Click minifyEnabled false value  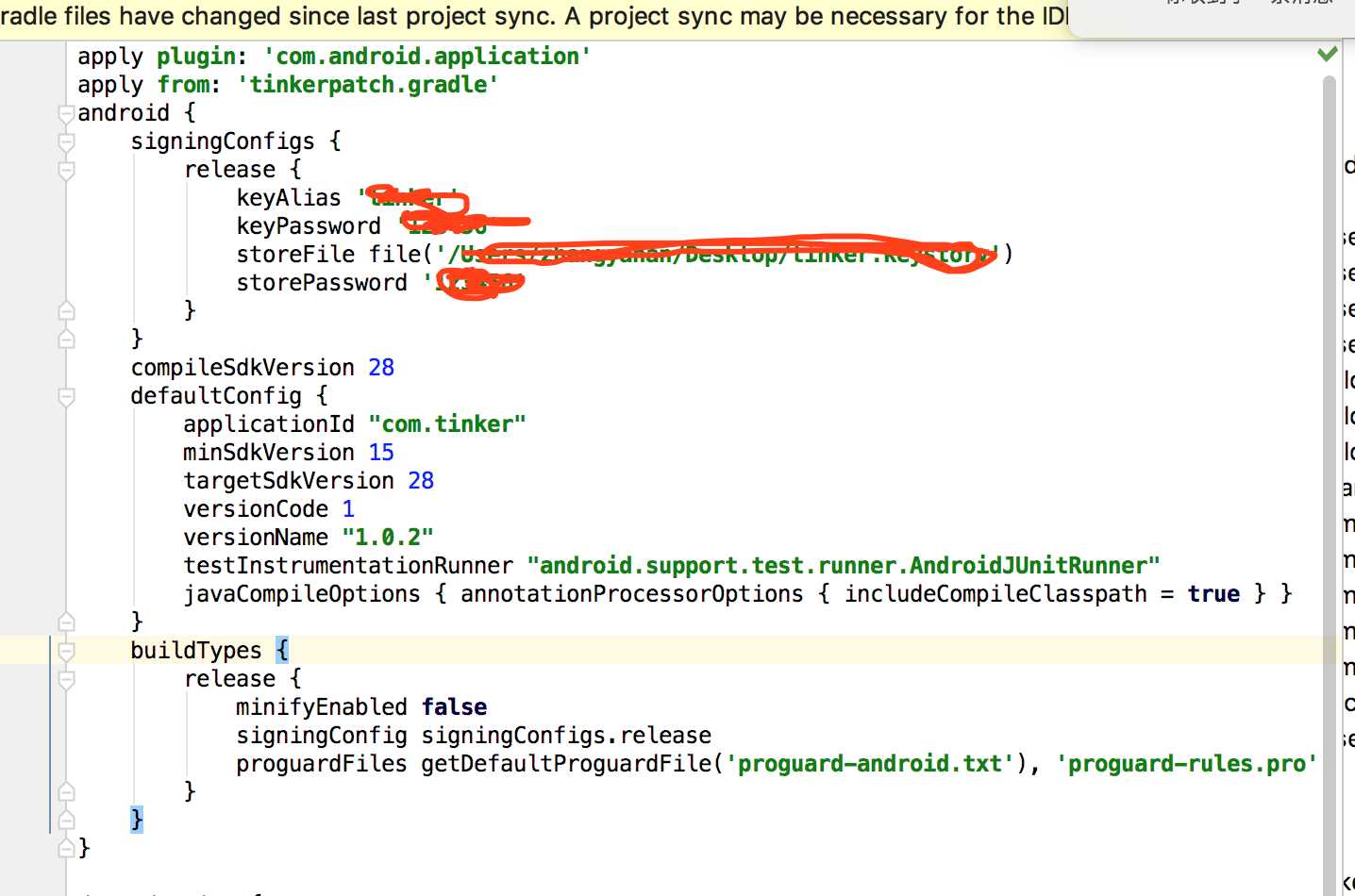tap(454, 707)
